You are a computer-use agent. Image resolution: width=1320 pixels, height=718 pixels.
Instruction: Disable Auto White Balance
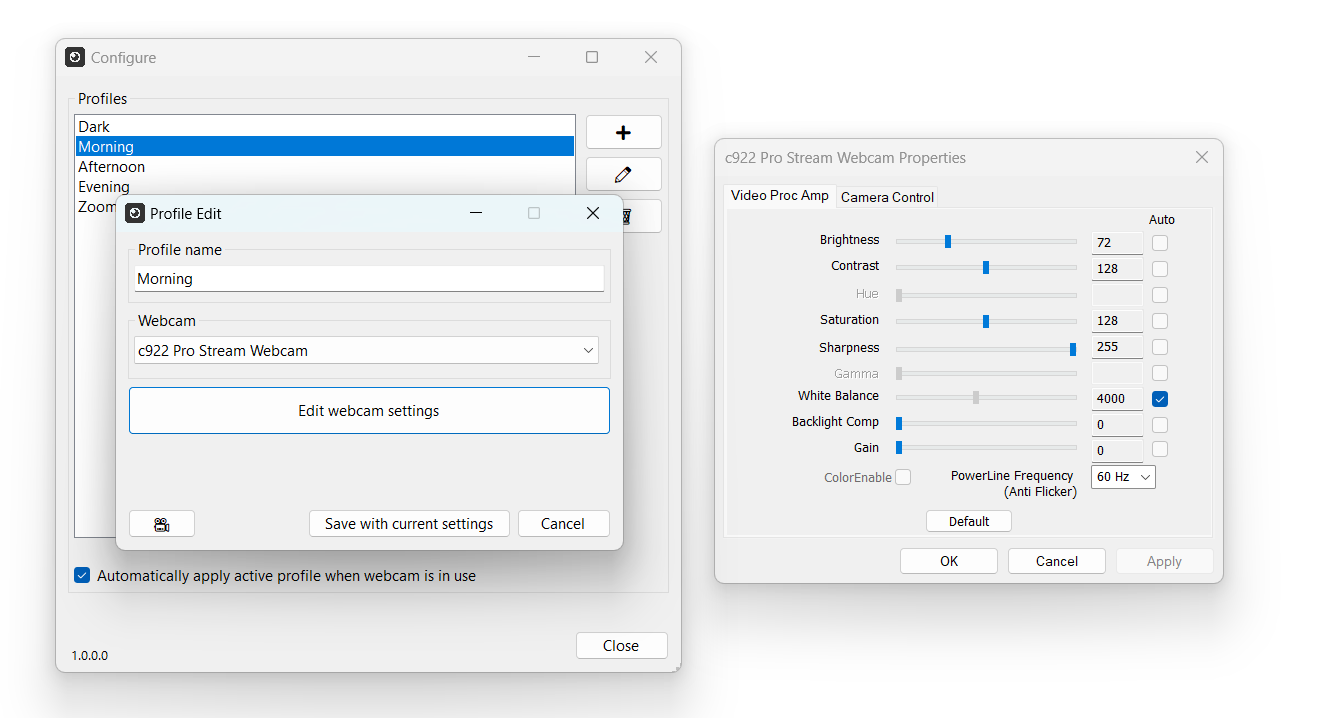pyautogui.click(x=1159, y=398)
